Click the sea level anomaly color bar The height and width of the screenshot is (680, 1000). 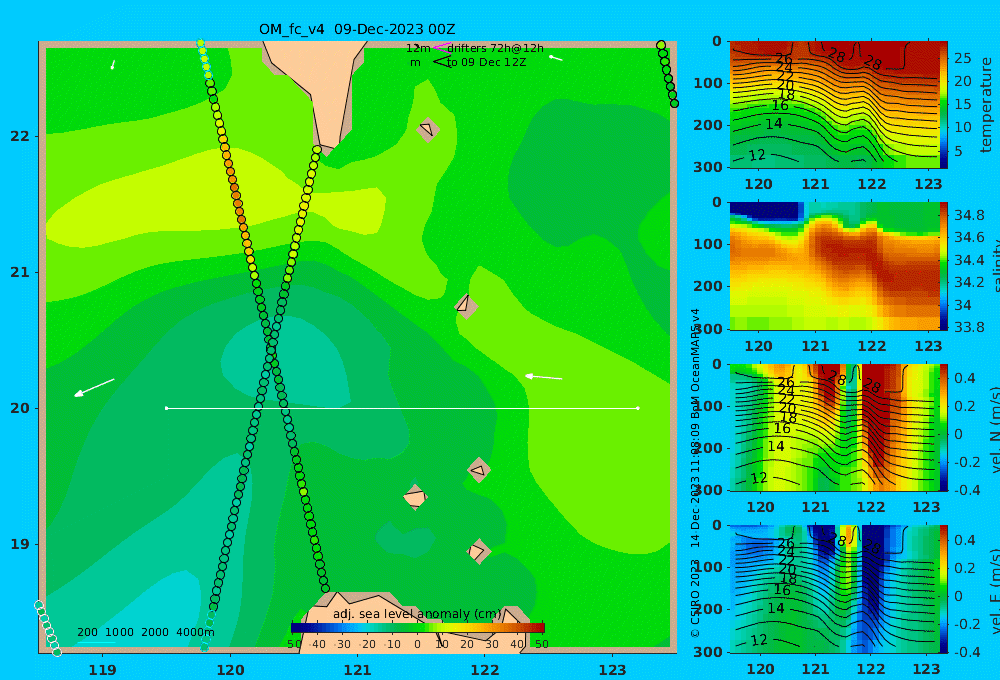click(x=418, y=628)
